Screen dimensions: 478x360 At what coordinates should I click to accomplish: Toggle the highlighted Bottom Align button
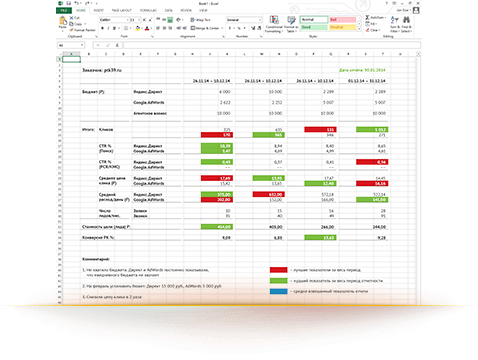170,20
